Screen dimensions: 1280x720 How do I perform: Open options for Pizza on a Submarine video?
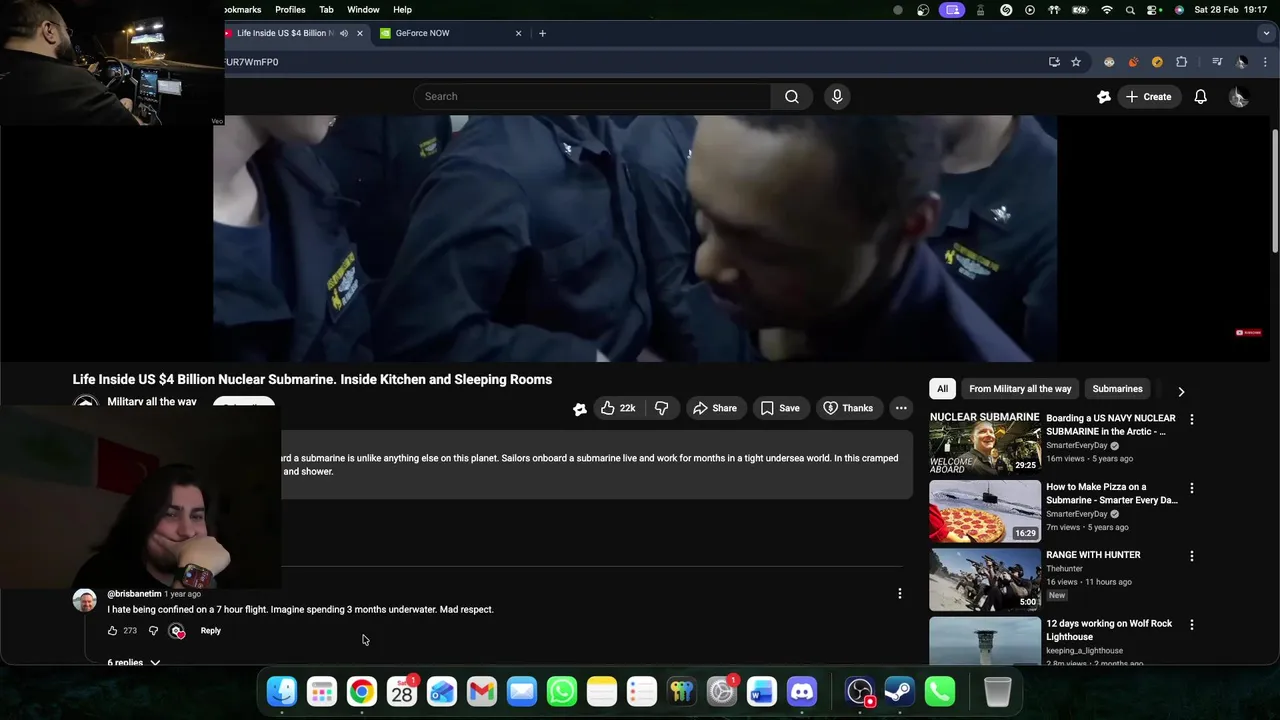click(x=1191, y=488)
